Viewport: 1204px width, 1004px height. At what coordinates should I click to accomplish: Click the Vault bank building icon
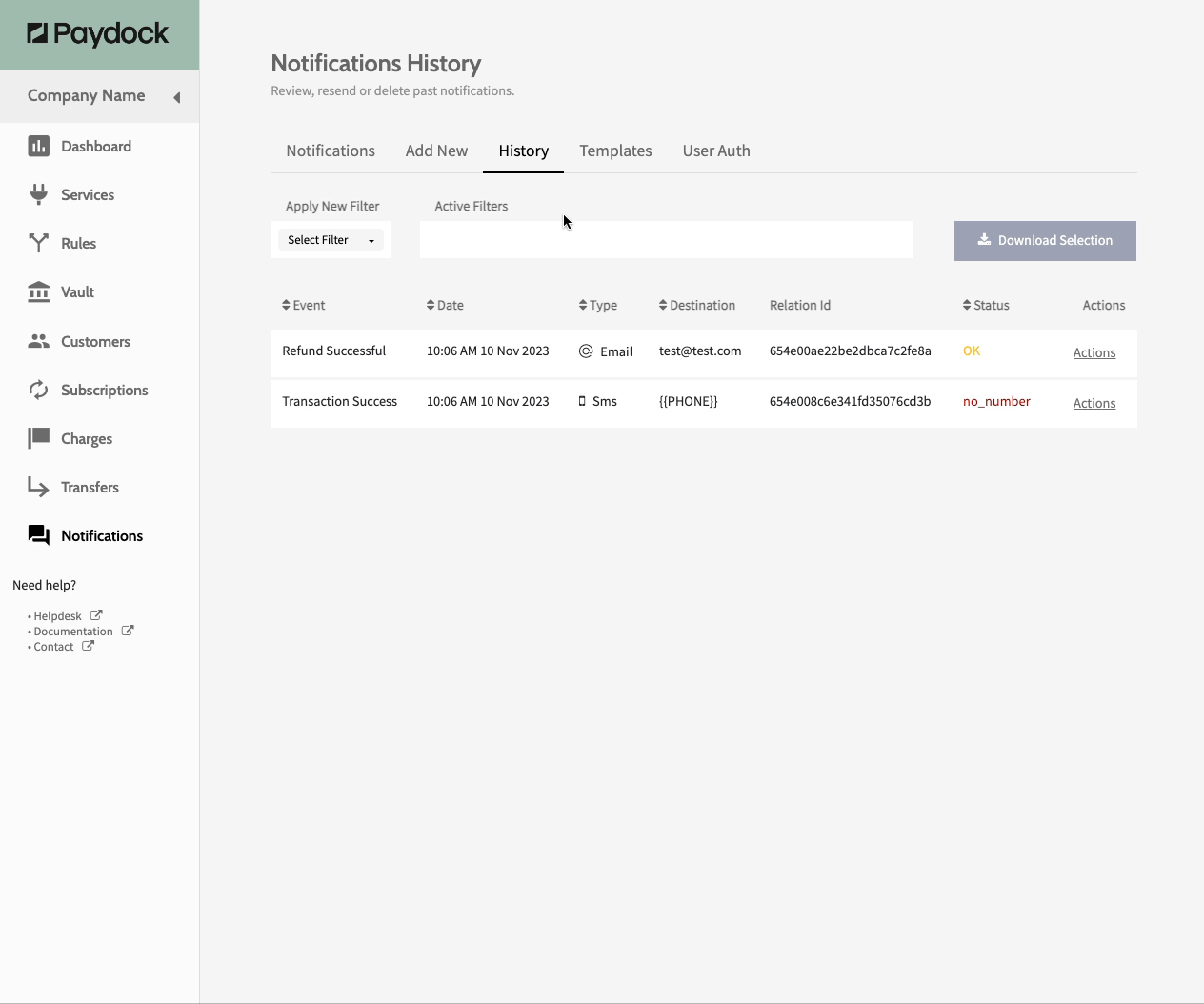(38, 291)
